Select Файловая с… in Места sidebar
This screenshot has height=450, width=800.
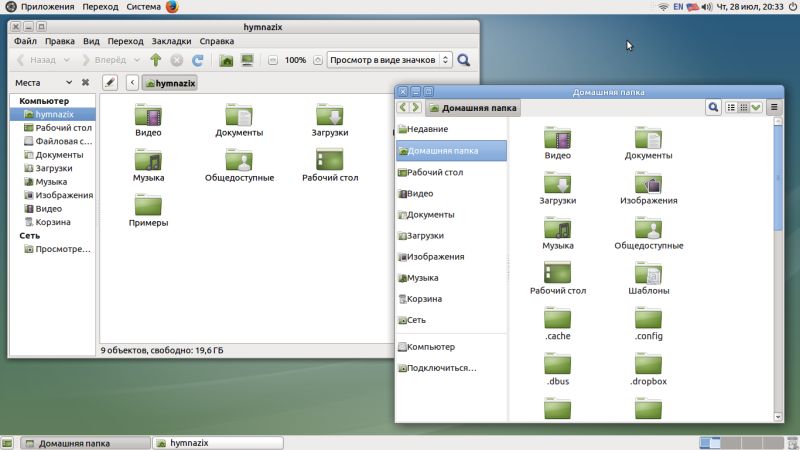click(53, 141)
